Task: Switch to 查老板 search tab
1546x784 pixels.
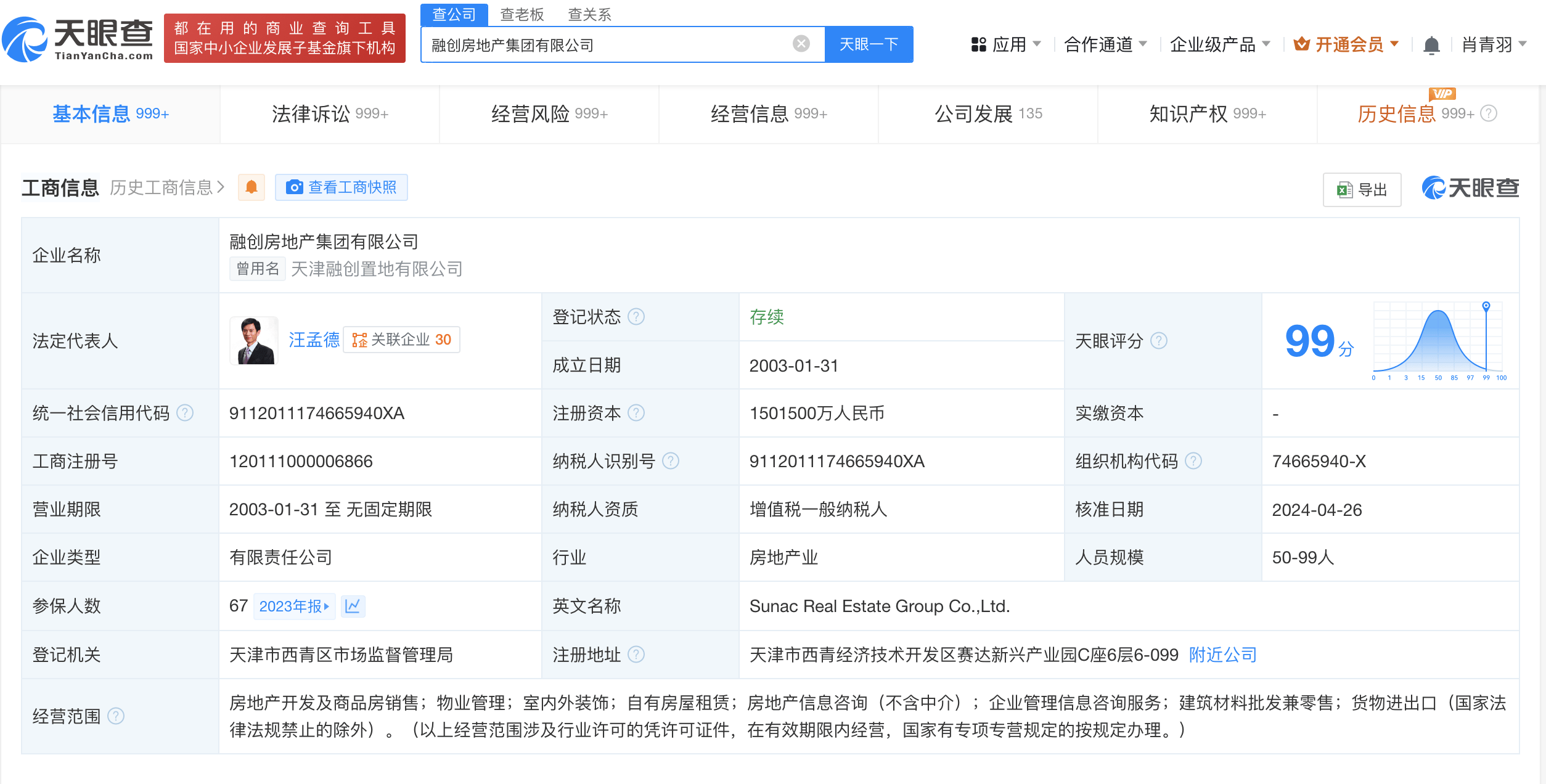Action: click(522, 14)
